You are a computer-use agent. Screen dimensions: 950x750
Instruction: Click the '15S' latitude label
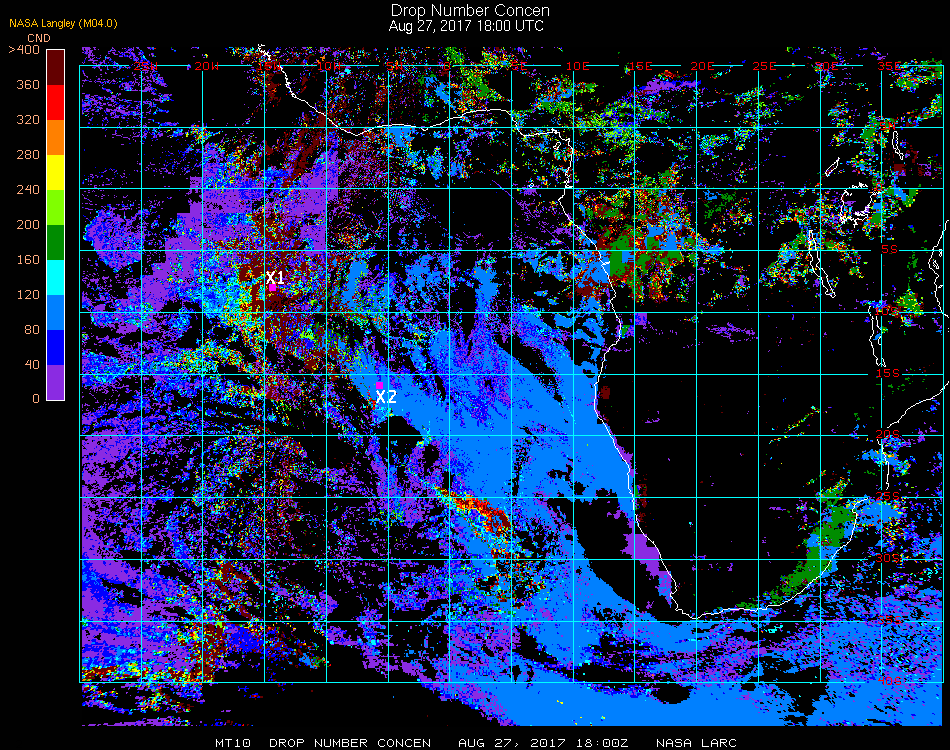888,373
